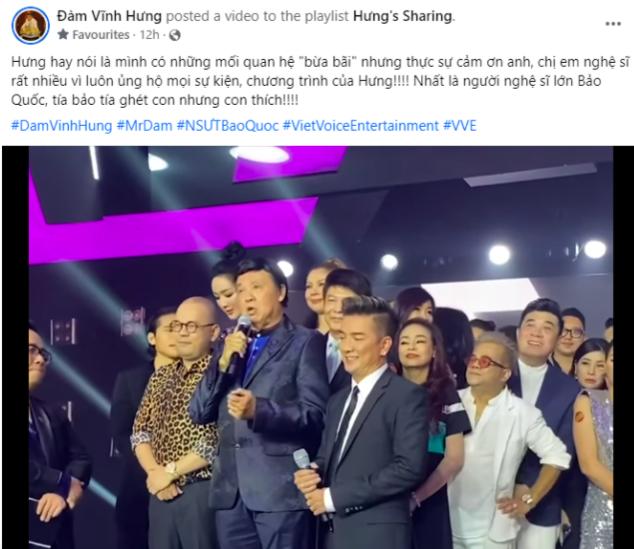Open the Đàm Vĩnh Hưng name link
The image size is (634, 549).
(x=109, y=16)
